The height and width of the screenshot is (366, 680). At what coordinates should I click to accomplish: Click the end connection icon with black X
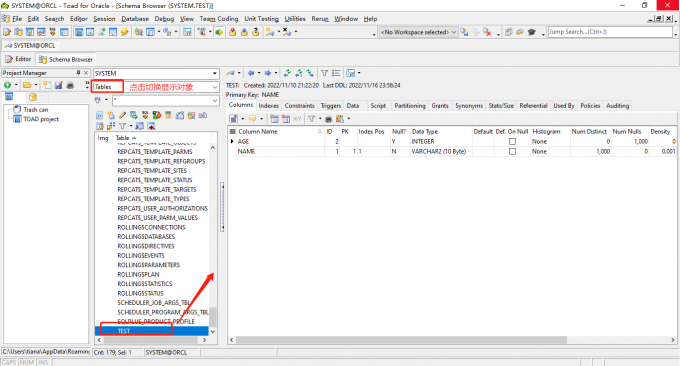287,32
